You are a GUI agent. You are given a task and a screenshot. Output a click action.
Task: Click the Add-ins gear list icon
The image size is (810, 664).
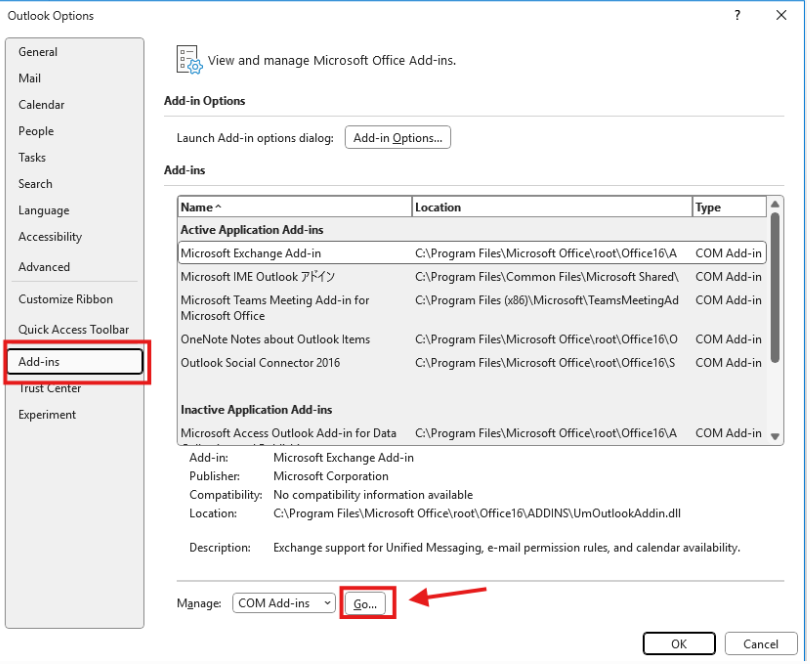pos(189,60)
